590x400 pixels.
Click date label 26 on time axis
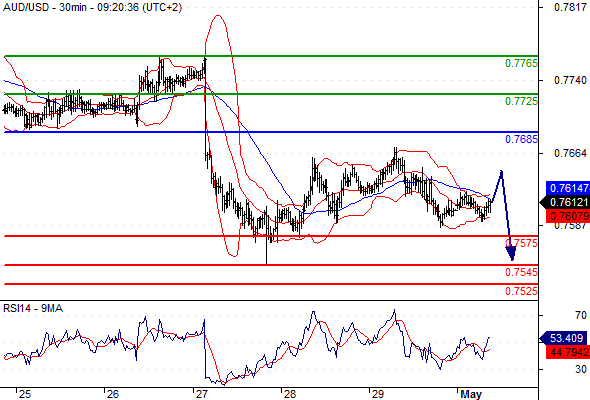click(x=113, y=394)
